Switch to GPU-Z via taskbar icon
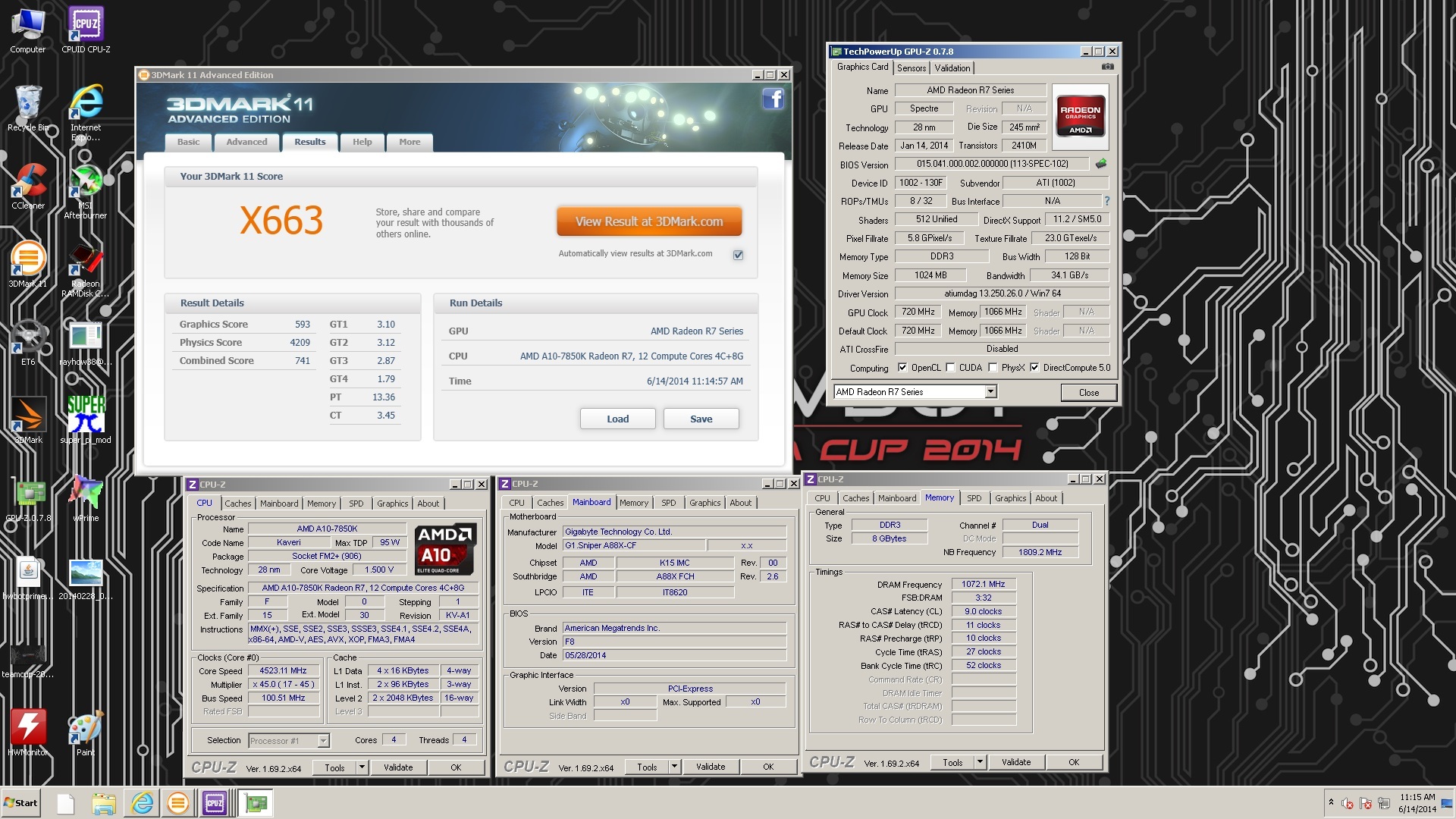 pos(256,802)
